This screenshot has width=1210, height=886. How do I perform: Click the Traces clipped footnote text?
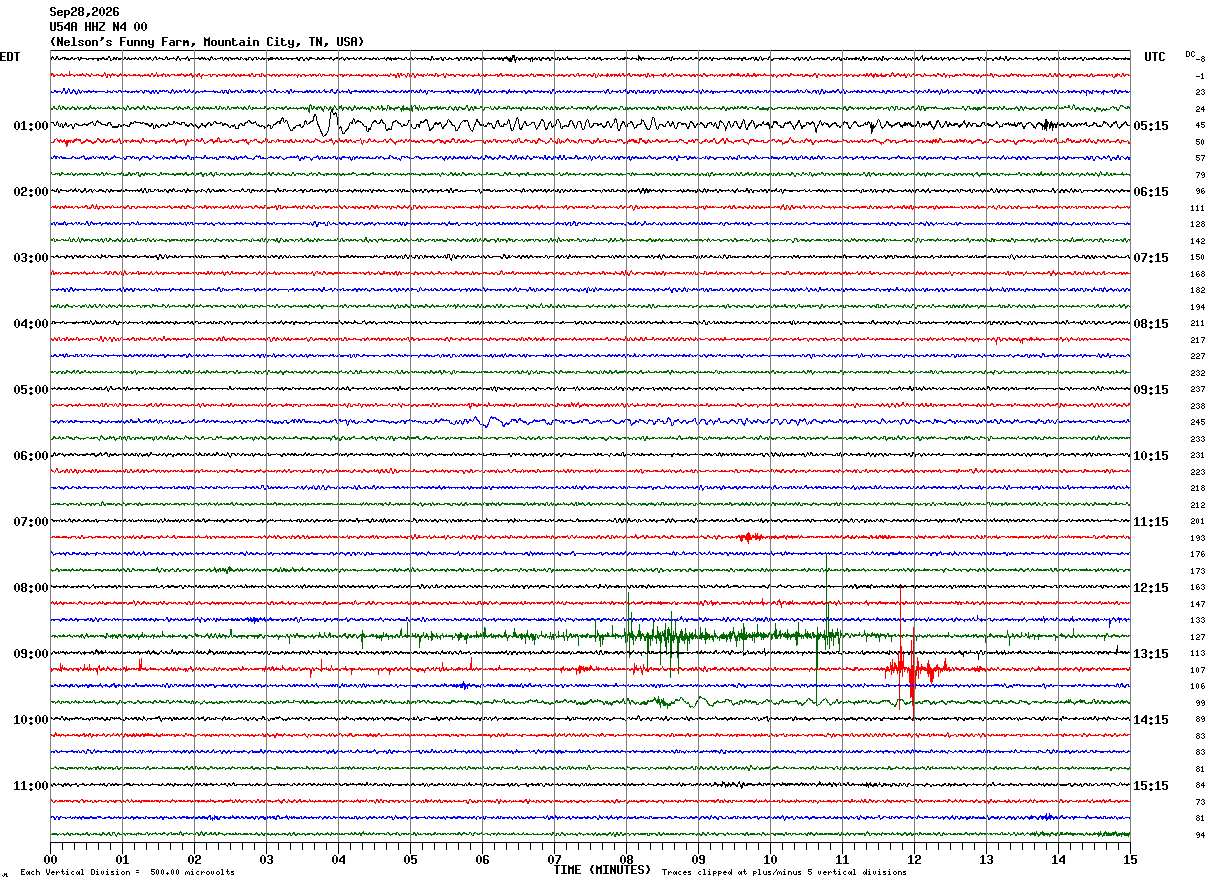[784, 873]
